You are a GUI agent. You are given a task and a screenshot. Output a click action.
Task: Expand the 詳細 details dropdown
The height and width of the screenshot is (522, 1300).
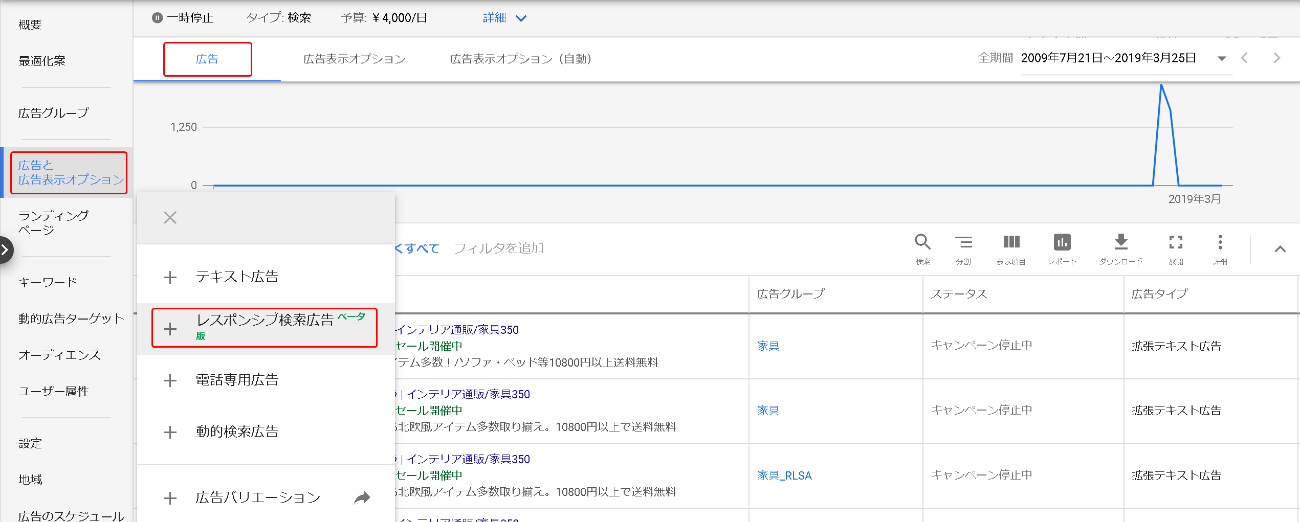[x=504, y=17]
